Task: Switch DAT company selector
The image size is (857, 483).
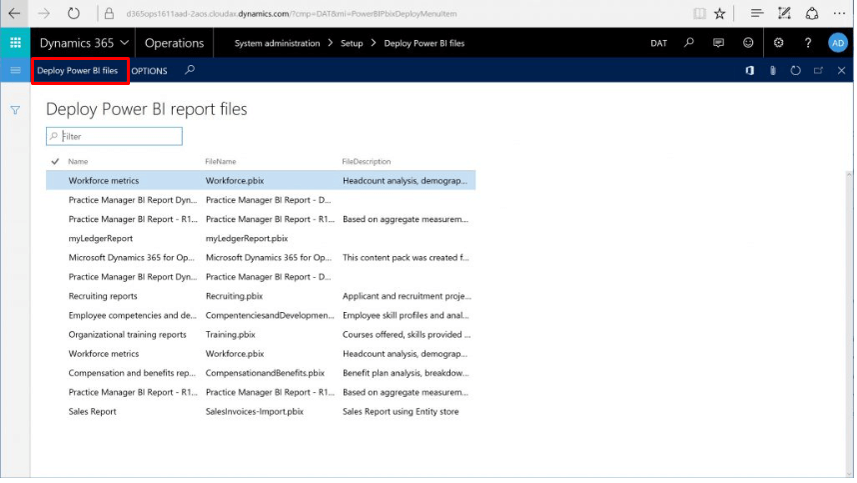Action: (x=658, y=43)
